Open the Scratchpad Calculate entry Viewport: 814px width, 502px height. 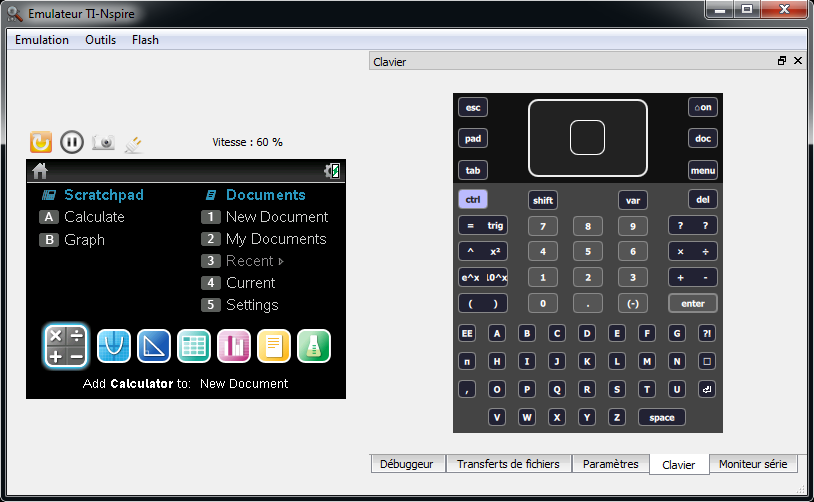point(82,216)
